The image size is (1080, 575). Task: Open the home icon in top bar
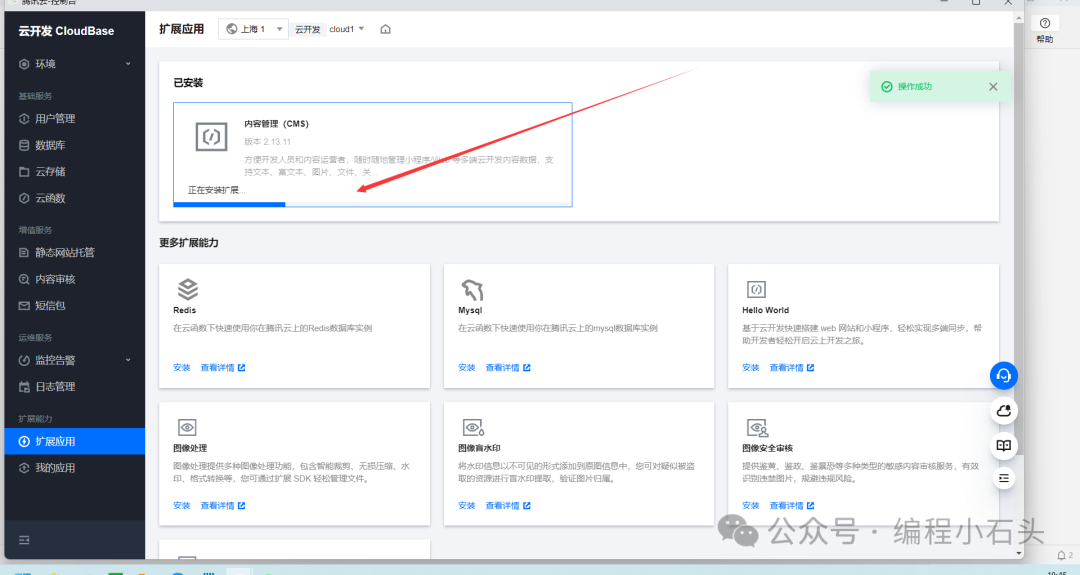386,29
